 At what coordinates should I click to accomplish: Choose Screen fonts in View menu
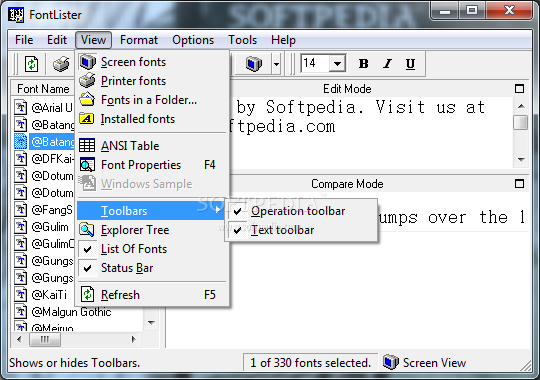pos(153,62)
